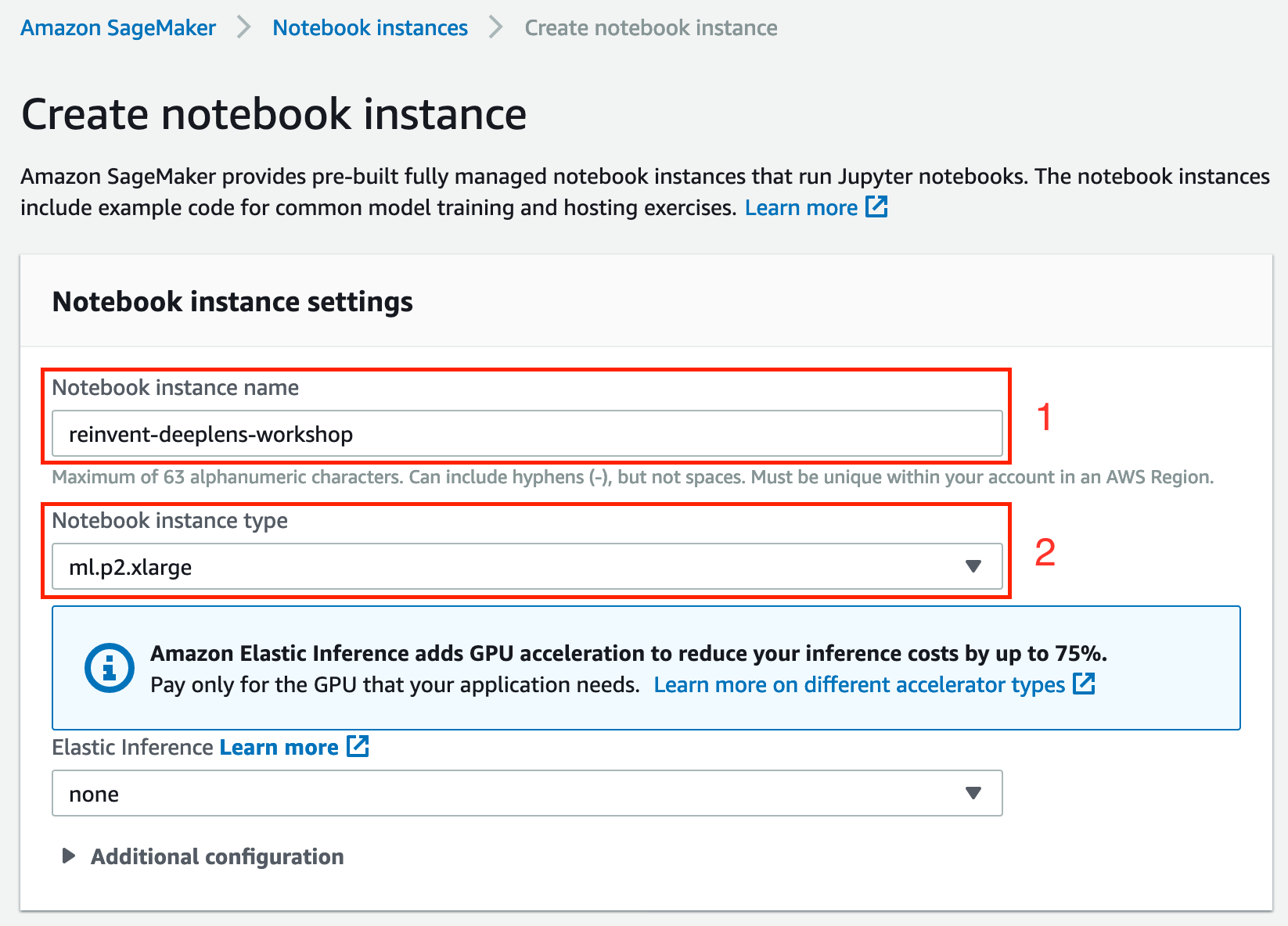Open Elastic Inference Learn more link
This screenshot has width=1288, height=926.
(x=279, y=747)
